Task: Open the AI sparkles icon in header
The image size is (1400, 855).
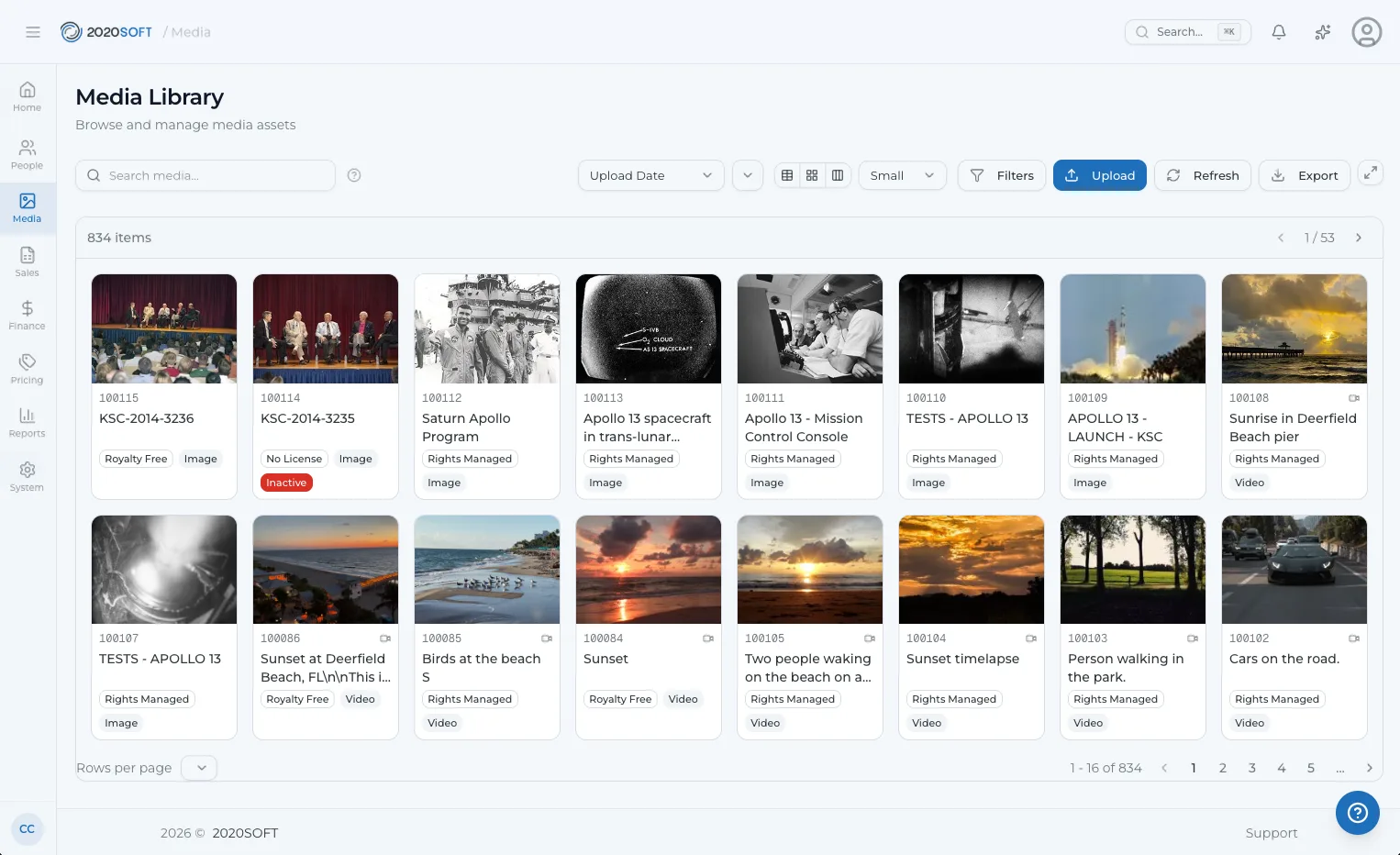Action: (x=1322, y=32)
